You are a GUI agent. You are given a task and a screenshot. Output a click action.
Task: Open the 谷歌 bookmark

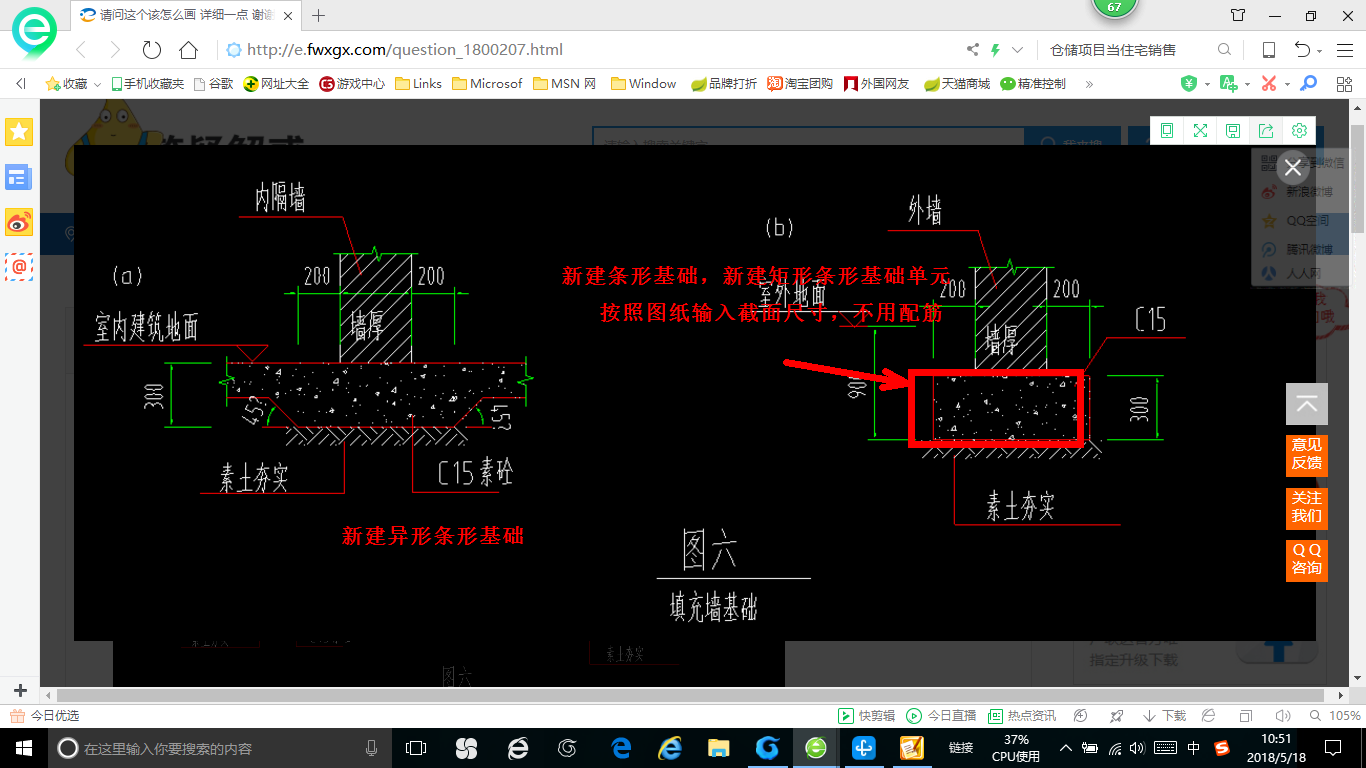coord(214,84)
